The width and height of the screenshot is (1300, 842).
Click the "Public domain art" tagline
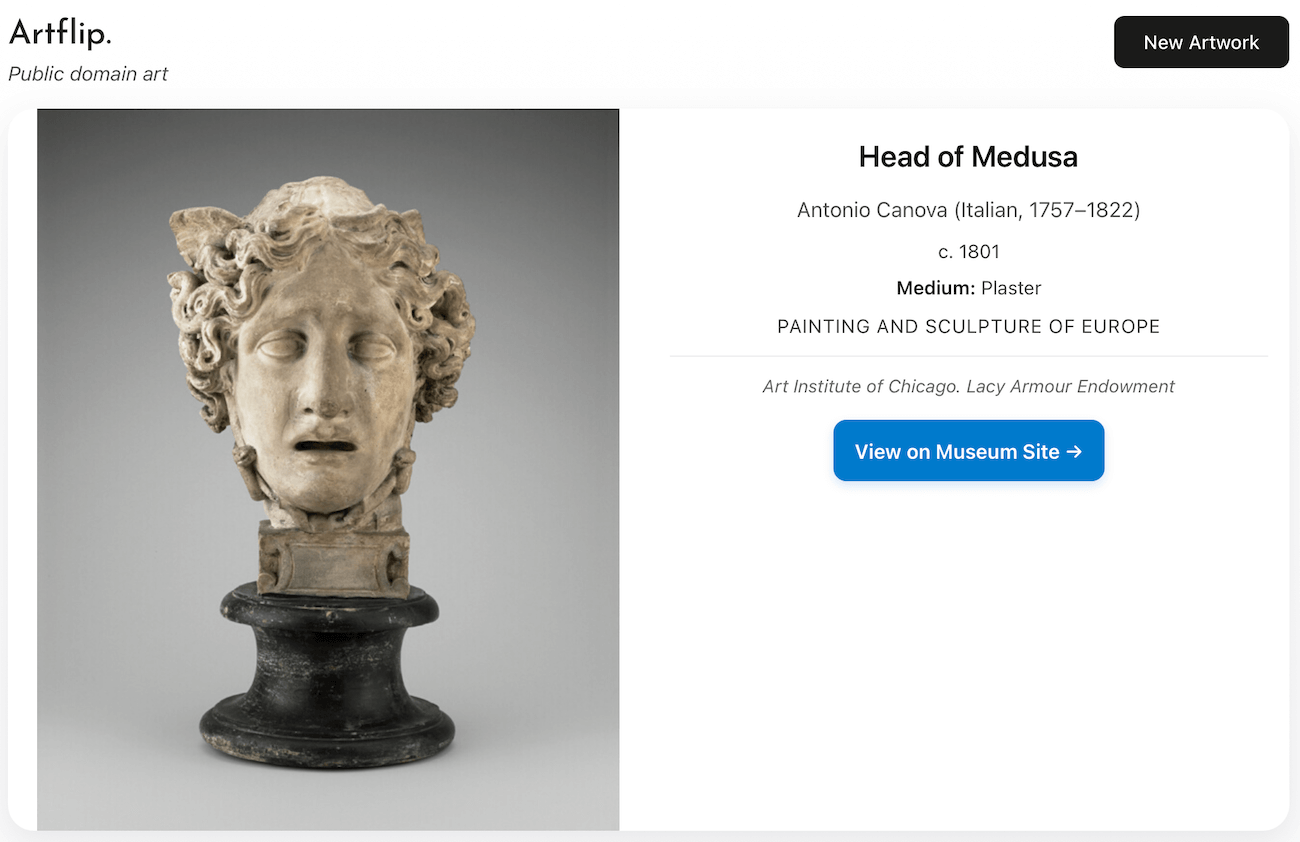88,74
